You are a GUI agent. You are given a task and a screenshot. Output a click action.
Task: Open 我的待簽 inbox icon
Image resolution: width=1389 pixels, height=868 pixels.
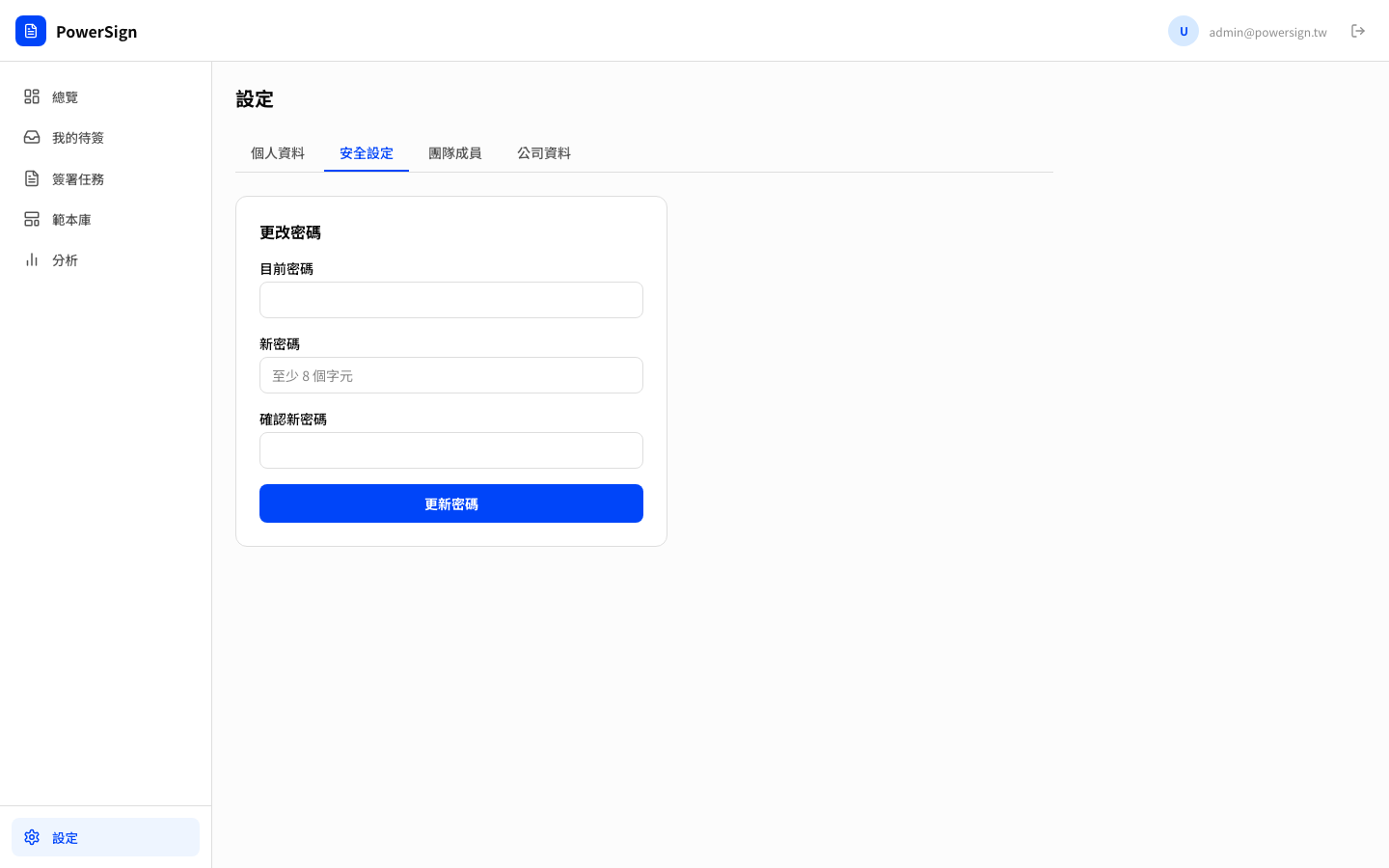32,137
